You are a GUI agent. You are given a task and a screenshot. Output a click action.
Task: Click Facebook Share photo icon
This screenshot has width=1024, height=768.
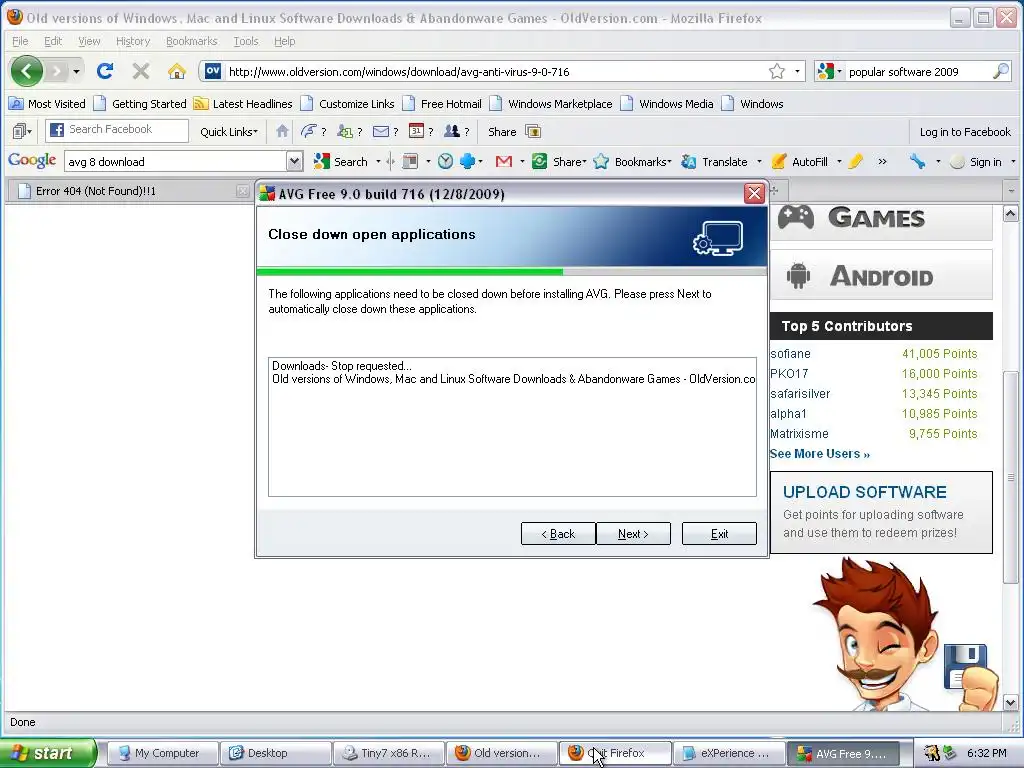533,131
